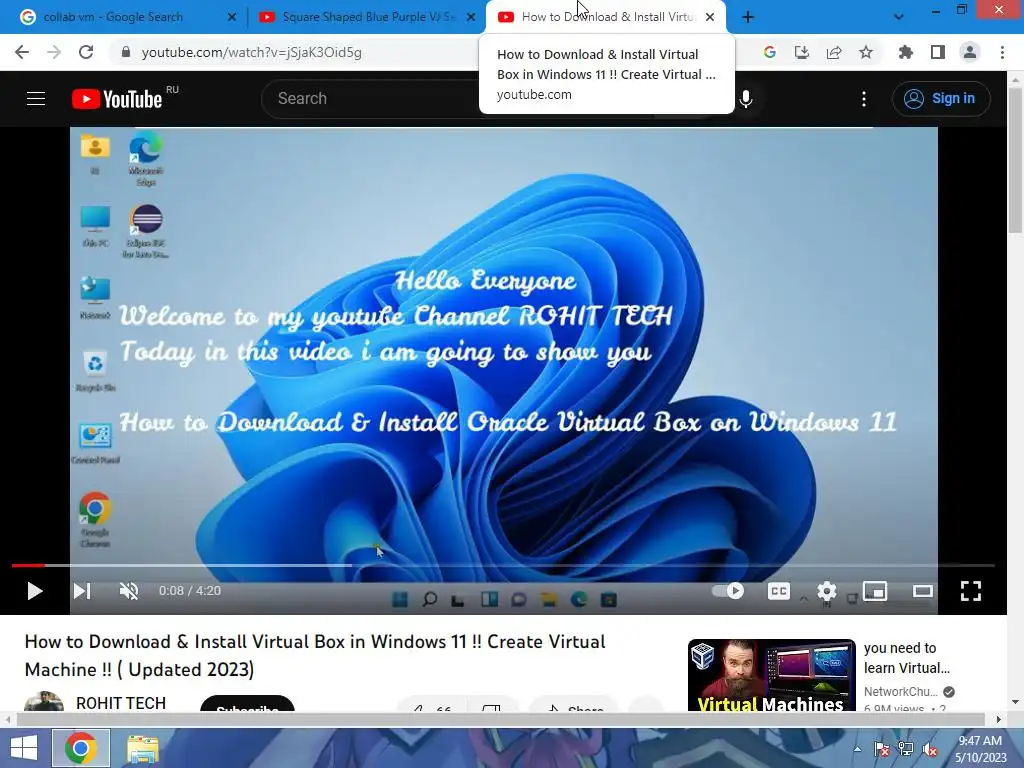Click the install app icon in address bar
1024x768 pixels.
tap(802, 52)
